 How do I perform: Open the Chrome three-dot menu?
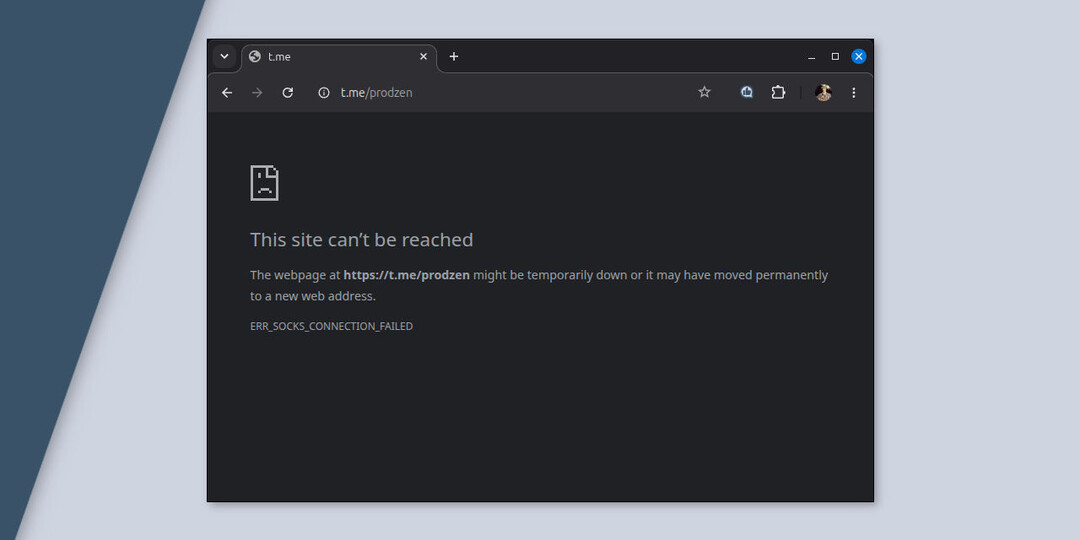tap(854, 92)
